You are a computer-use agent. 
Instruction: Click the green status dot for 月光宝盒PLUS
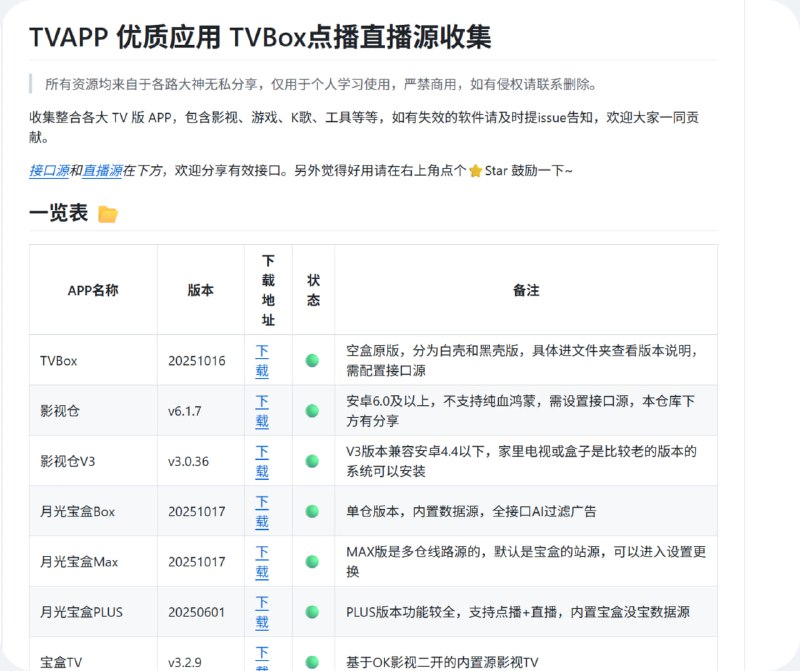coord(312,612)
